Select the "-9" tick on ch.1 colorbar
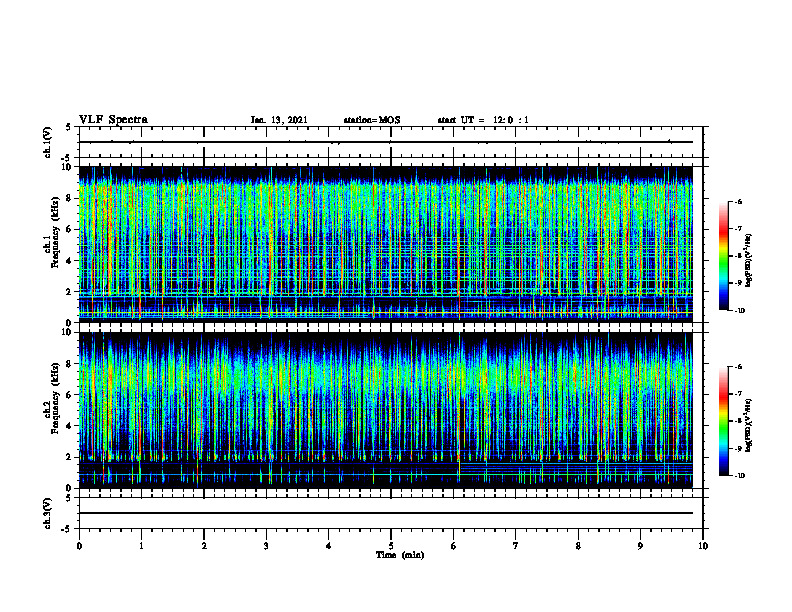Screen dimensions: 792x612 click(738, 283)
